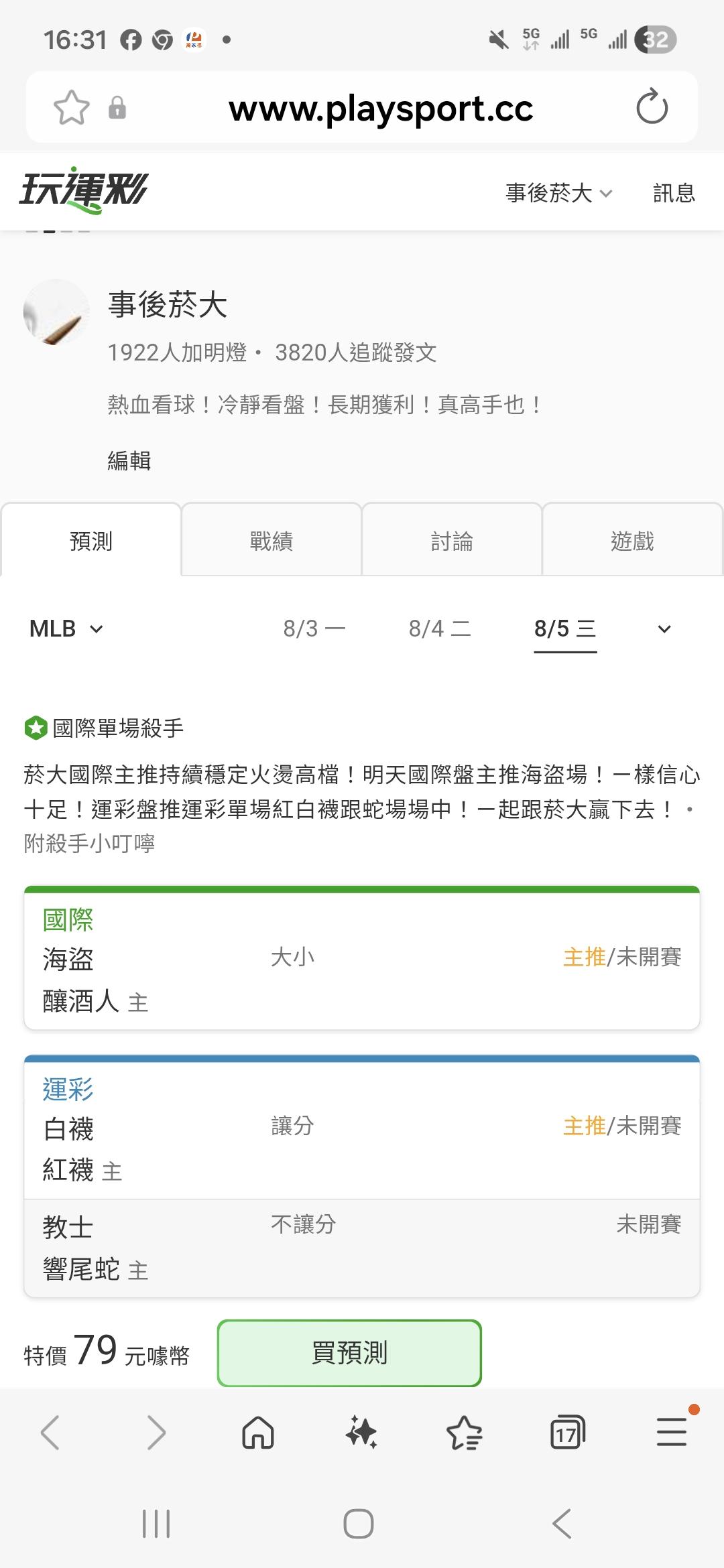This screenshot has height=1568, width=724.
Task: Switch to the 戰績 tab
Action: [x=271, y=540]
